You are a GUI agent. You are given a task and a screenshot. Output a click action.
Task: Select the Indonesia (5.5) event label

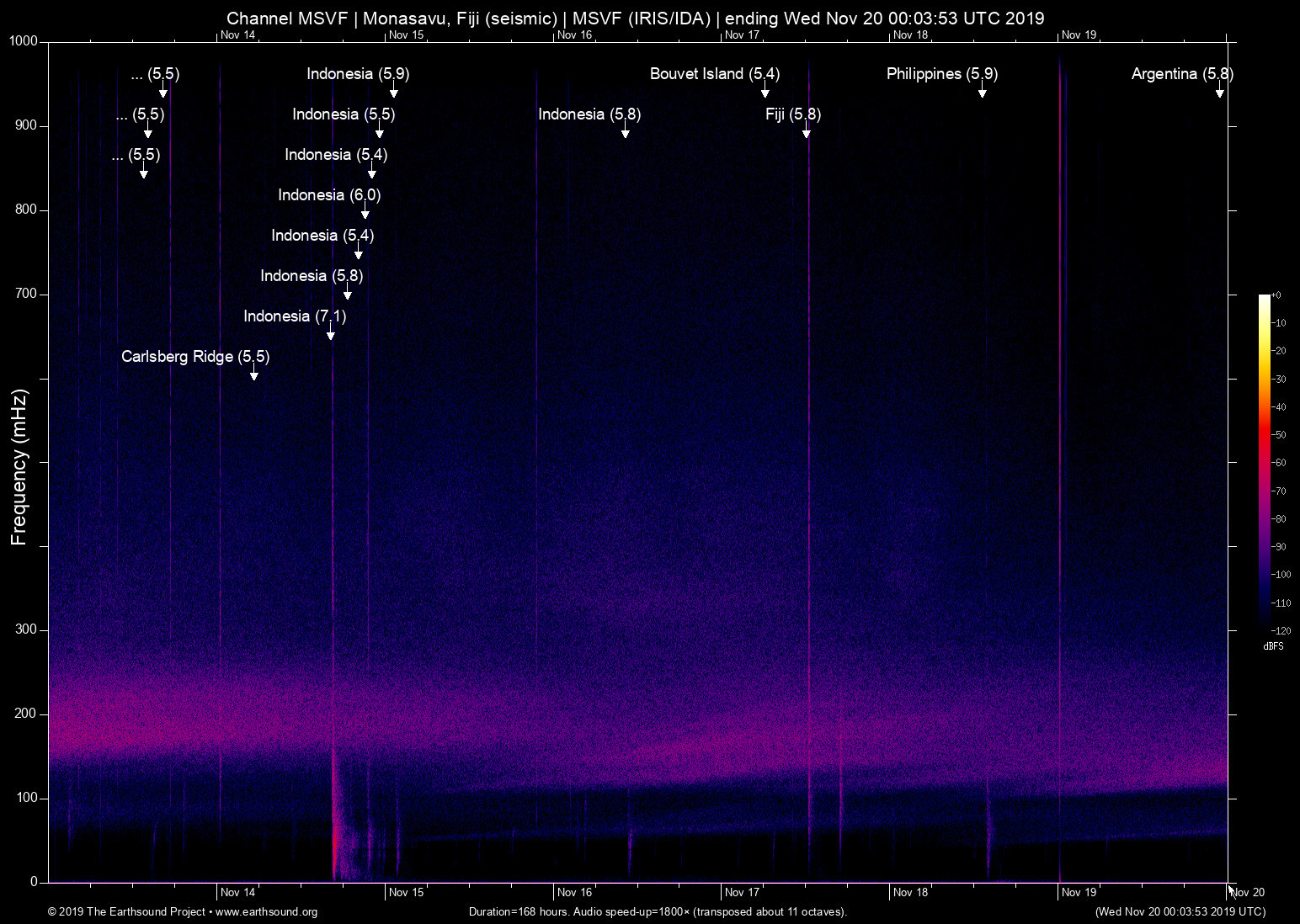tap(344, 114)
